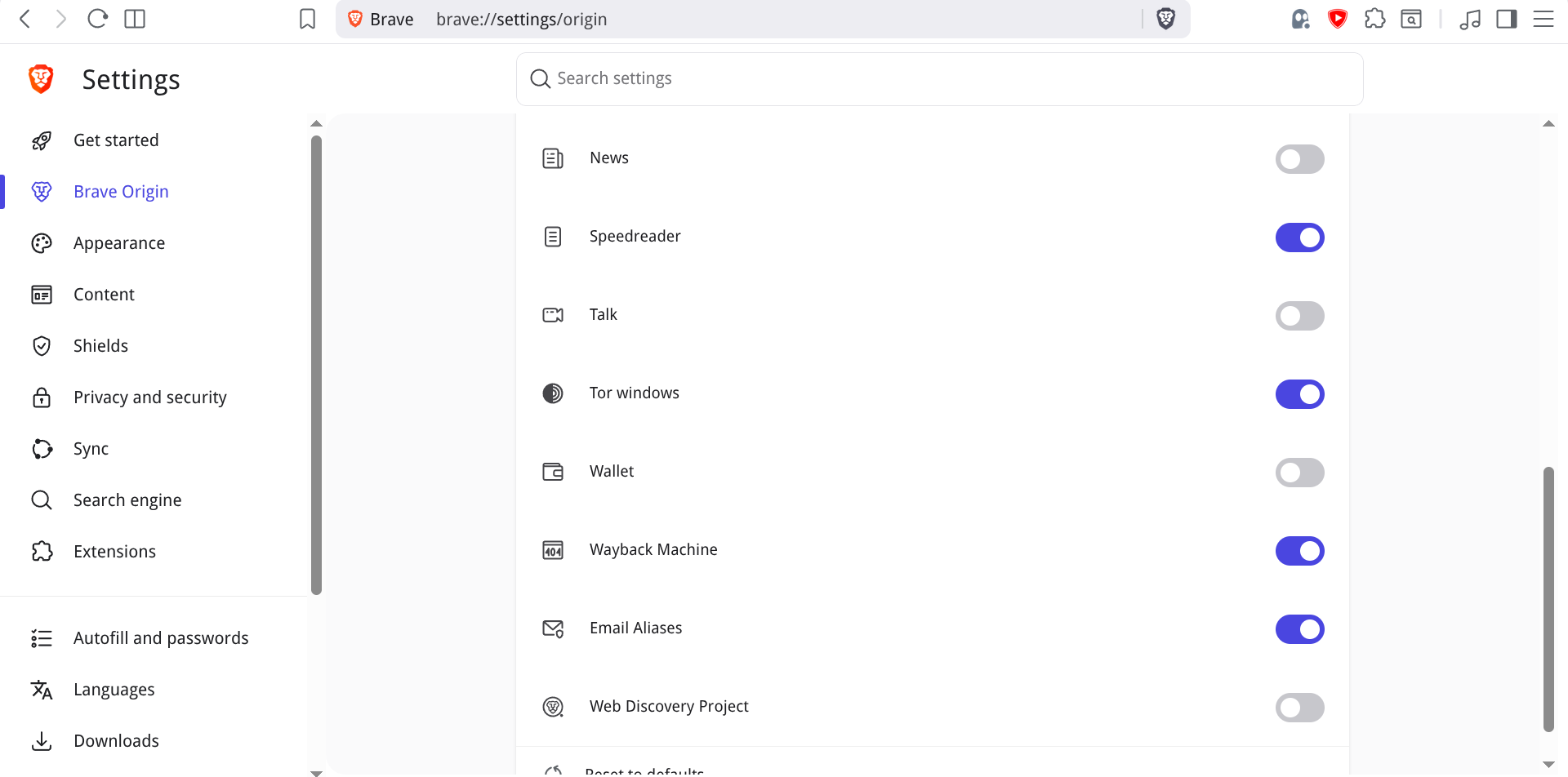
Task: Turn off the Wayback Machine toggle
Action: 1300,551
